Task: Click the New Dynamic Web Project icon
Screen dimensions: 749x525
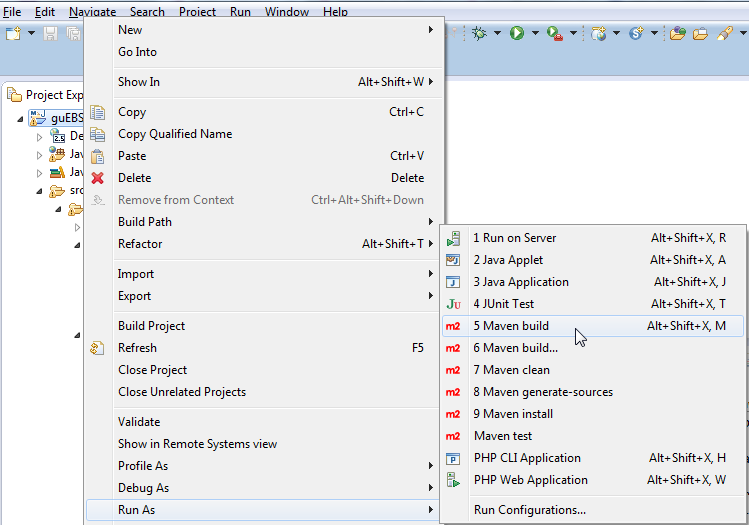Action: click(598, 33)
